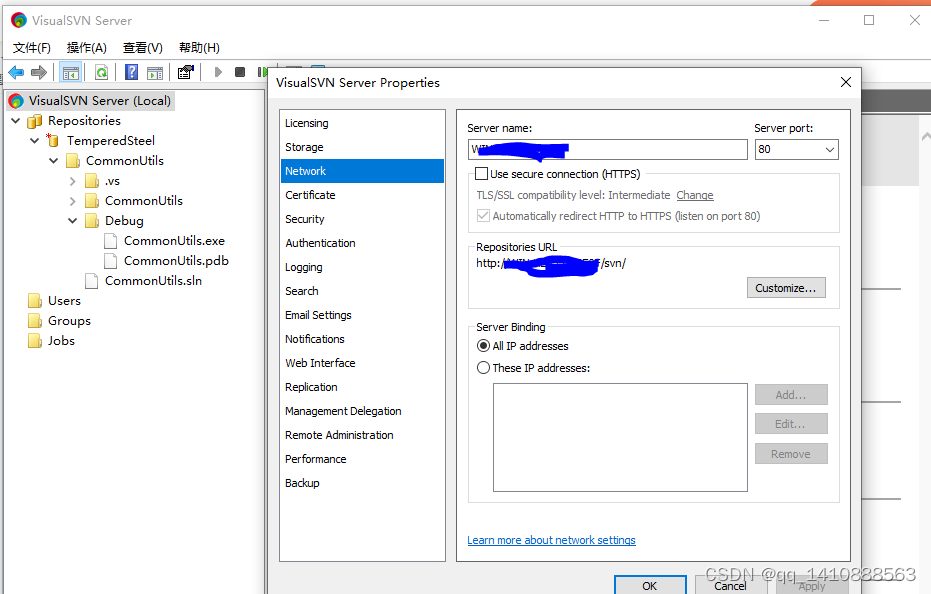Open the Email Settings page
931x594 pixels.
362,315
